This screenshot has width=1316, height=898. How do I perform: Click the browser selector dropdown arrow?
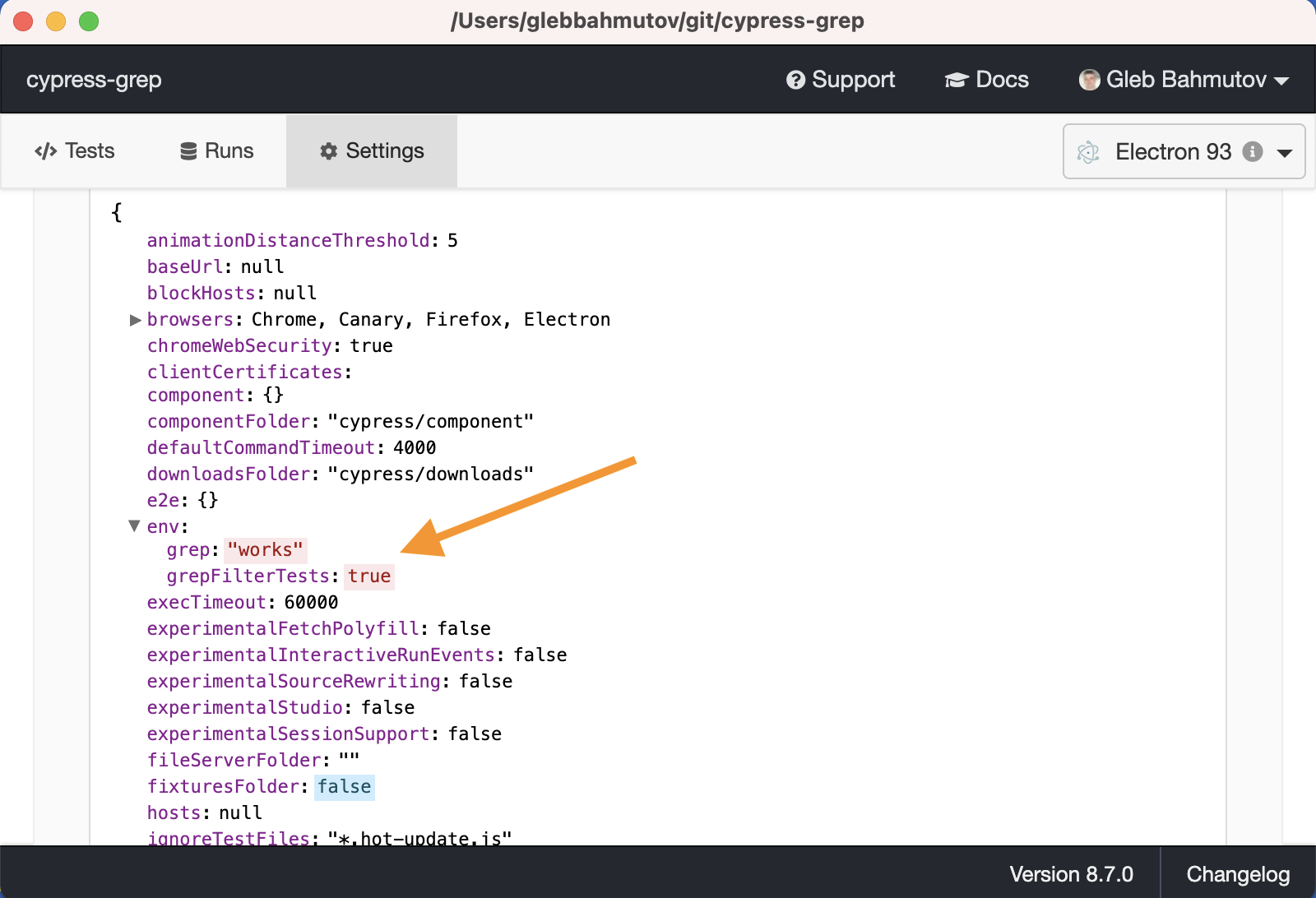point(1285,153)
